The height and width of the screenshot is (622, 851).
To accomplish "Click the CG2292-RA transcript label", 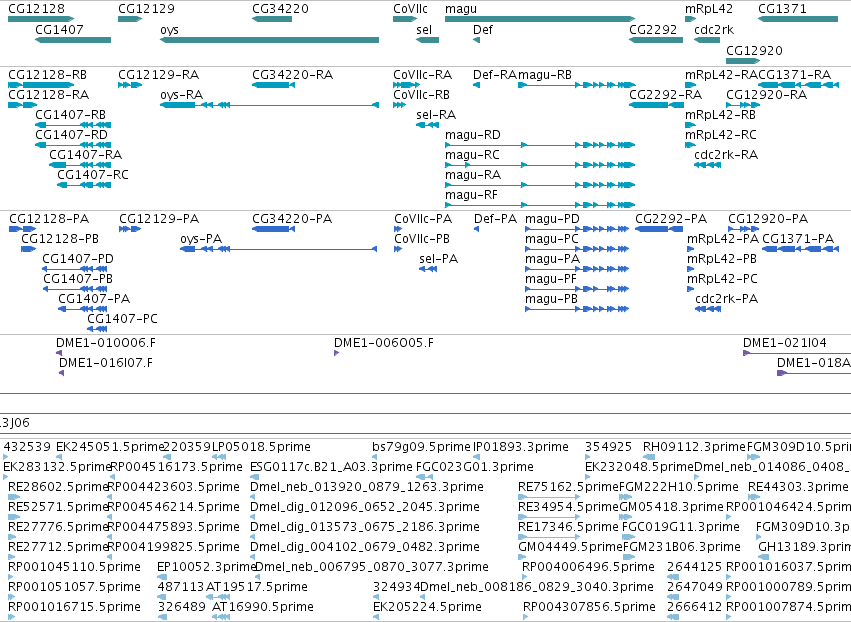I will point(665,94).
